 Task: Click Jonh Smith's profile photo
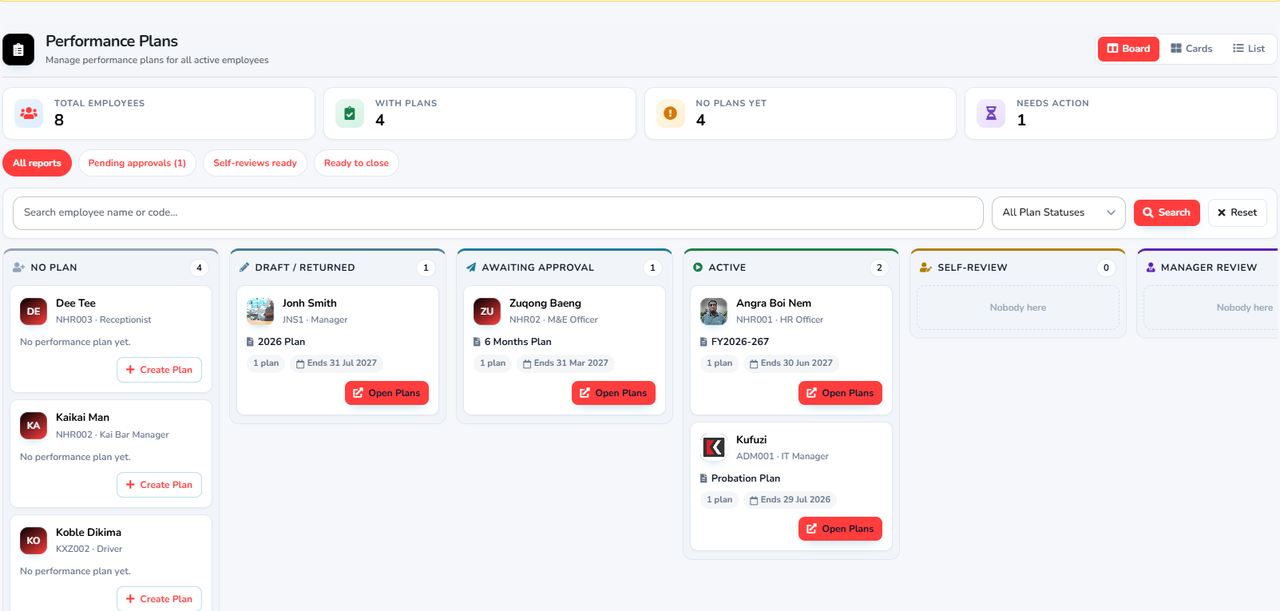[x=260, y=311]
